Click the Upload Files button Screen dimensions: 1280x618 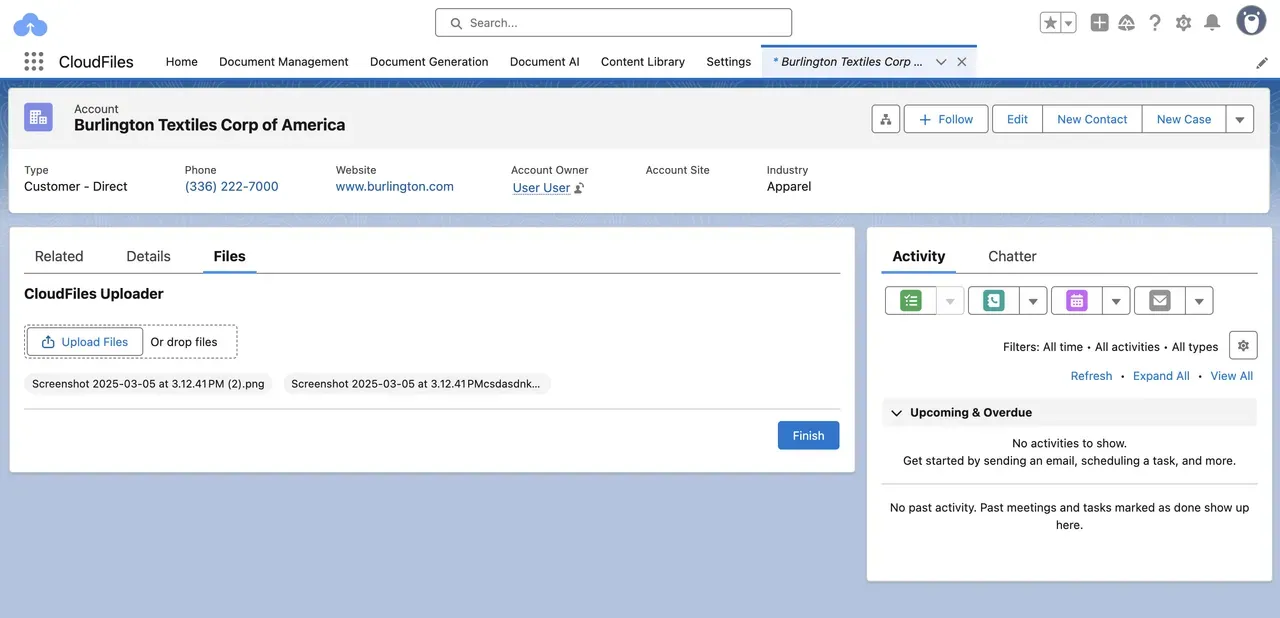tap(84, 341)
